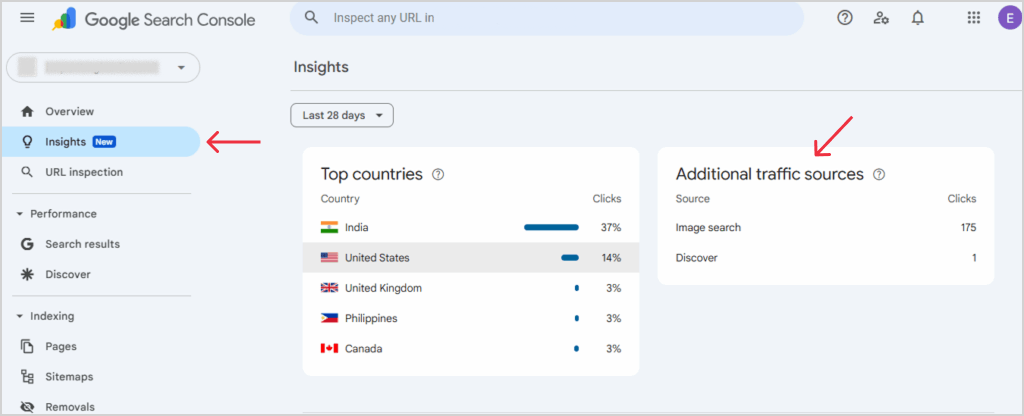
Task: Click the Philippines flag icon
Action: [x=329, y=319]
